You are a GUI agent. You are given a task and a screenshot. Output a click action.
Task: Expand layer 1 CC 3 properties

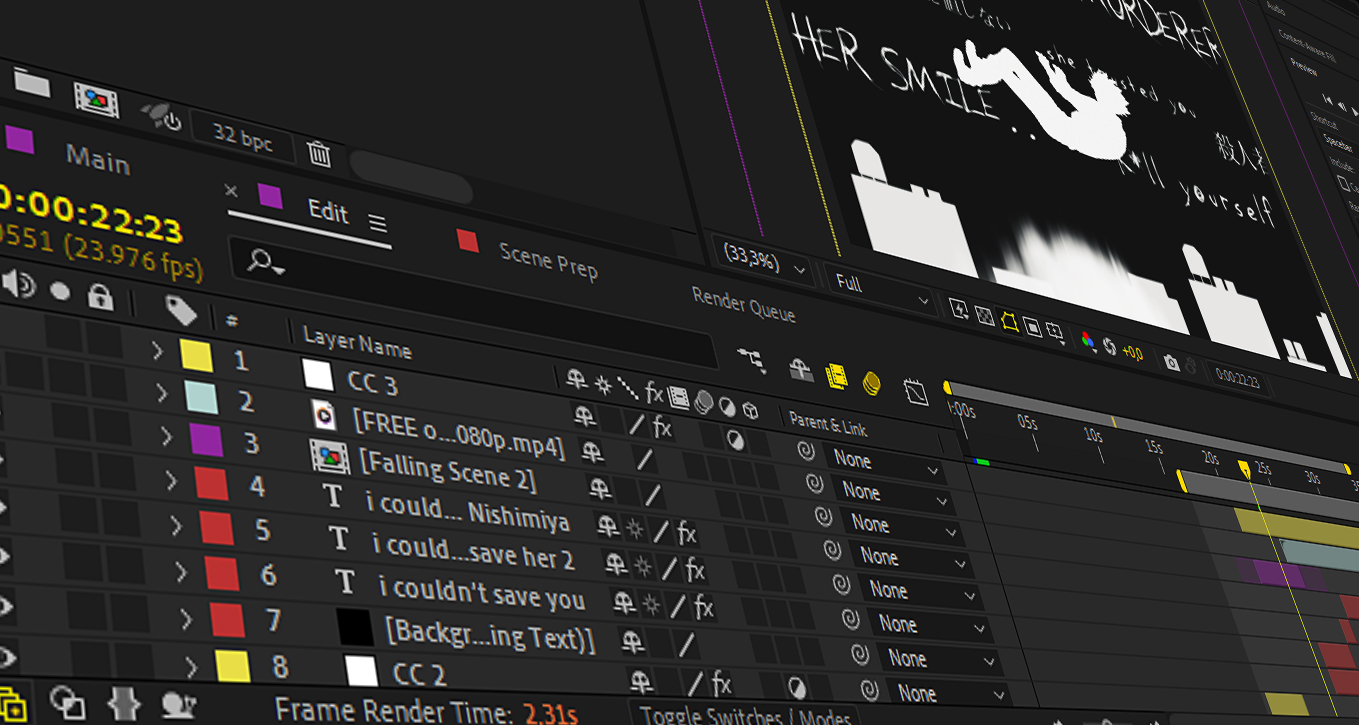point(156,351)
